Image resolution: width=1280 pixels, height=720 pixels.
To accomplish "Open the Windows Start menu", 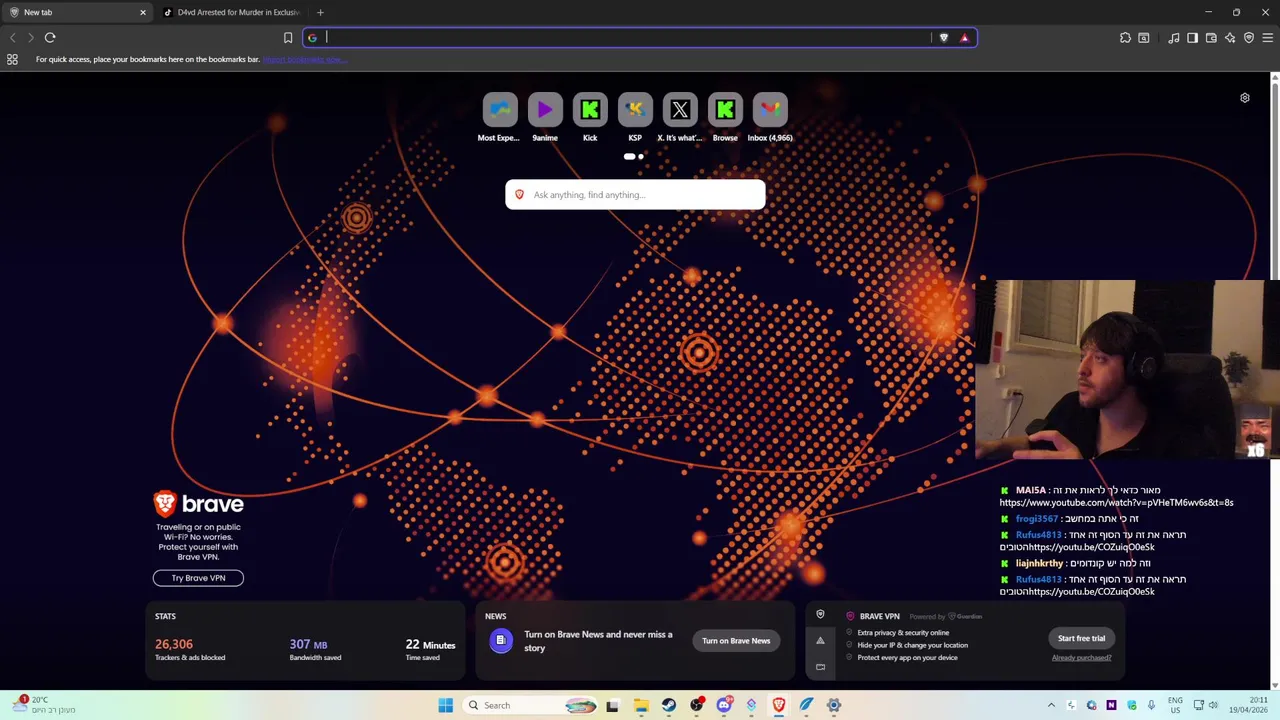I will [445, 705].
